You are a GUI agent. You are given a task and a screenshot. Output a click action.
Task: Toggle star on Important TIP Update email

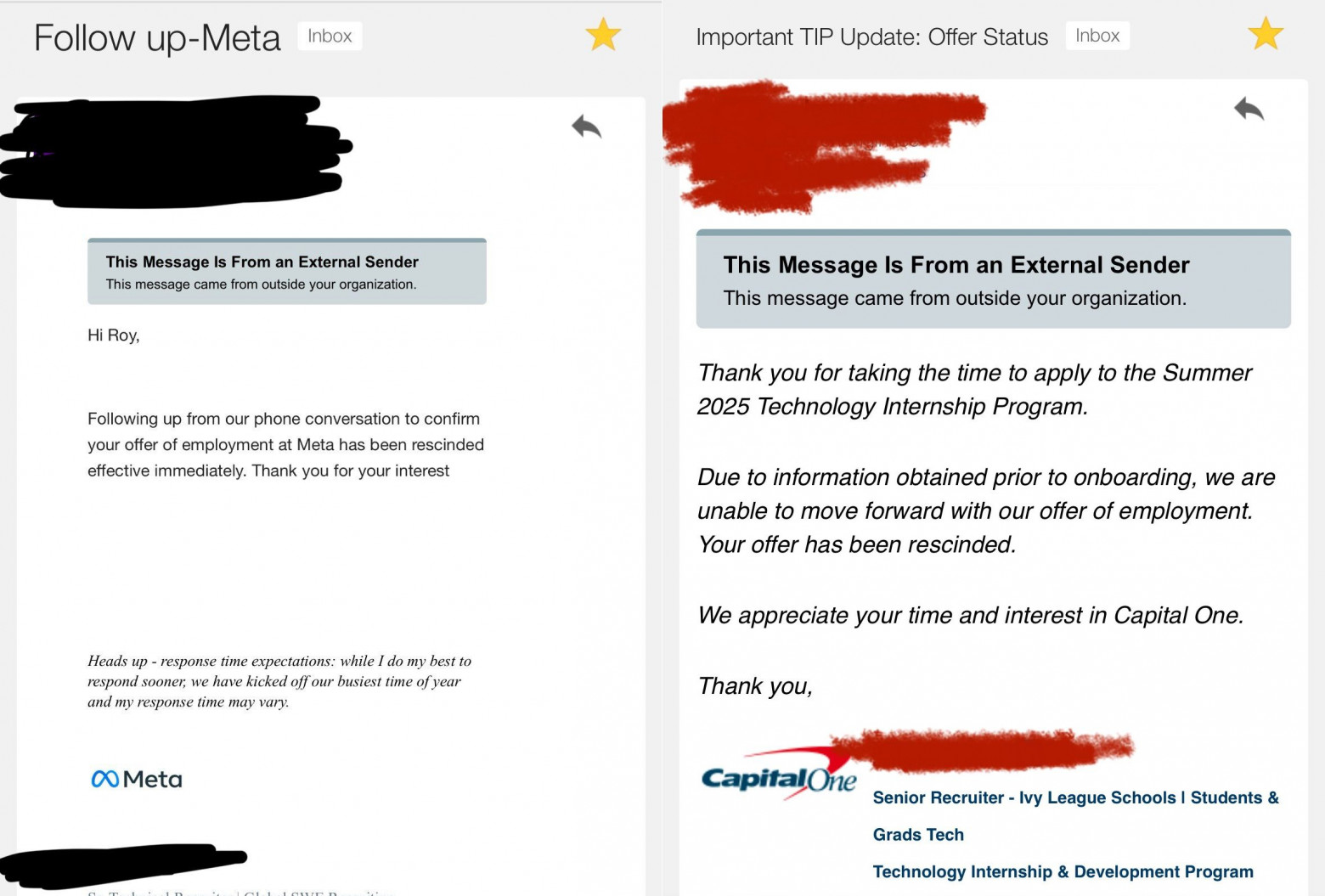click(1265, 34)
